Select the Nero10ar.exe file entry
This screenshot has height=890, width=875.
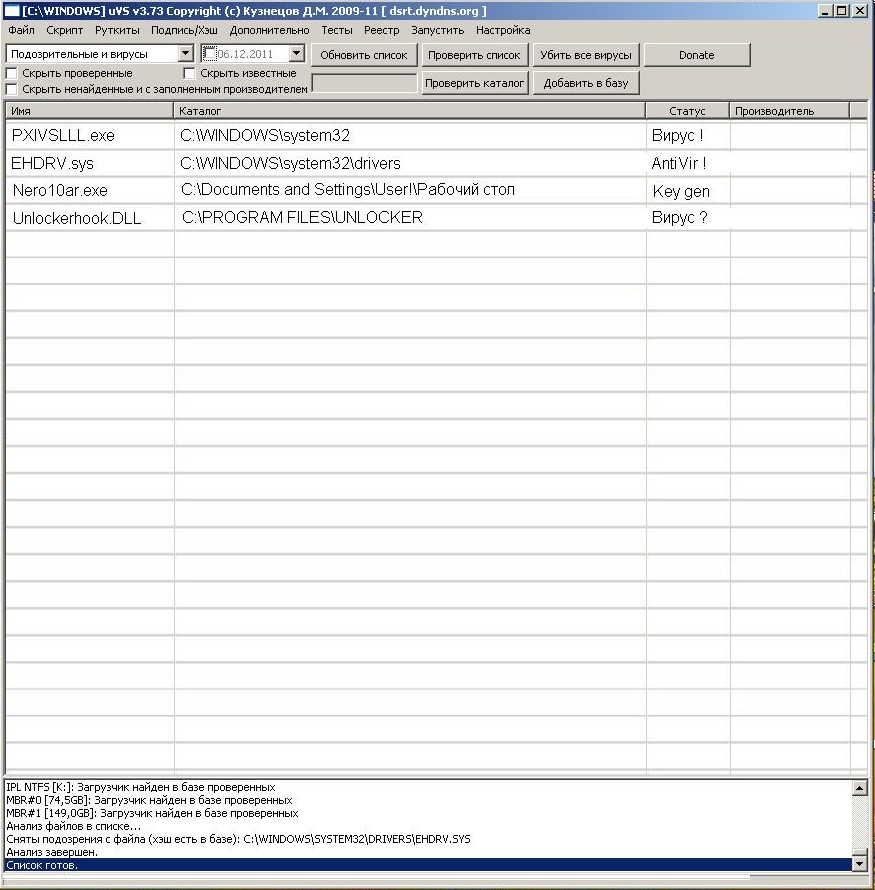pyautogui.click(x=60, y=191)
